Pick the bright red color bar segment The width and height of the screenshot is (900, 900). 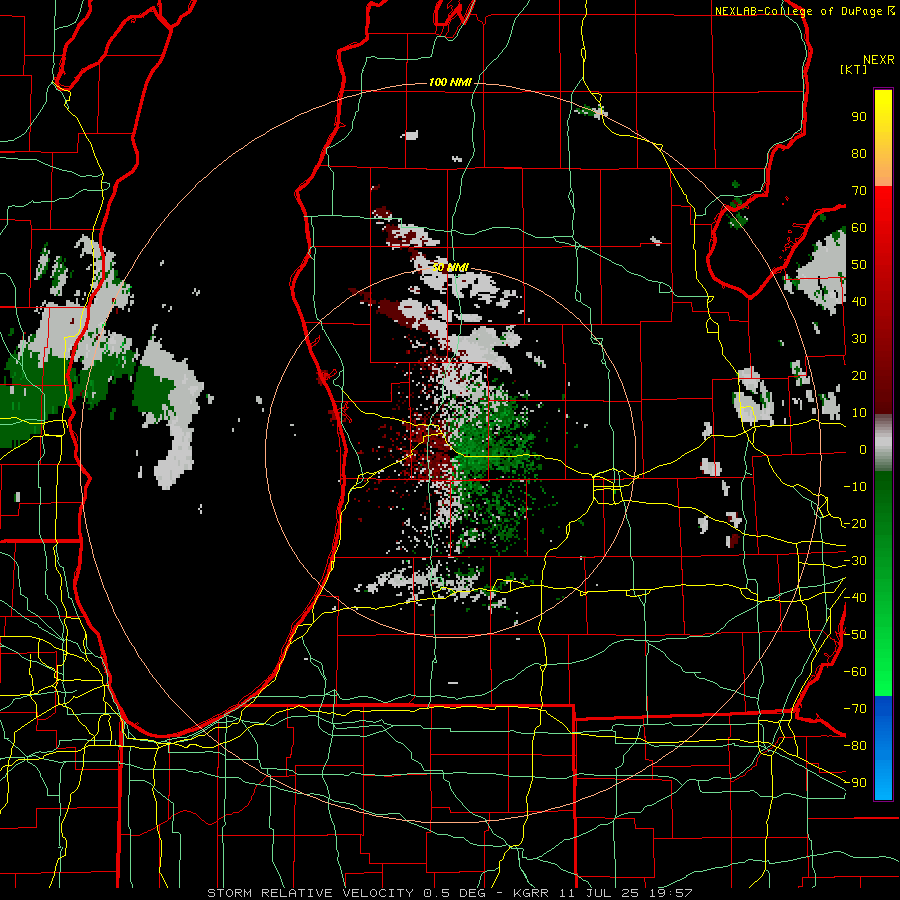[883, 210]
